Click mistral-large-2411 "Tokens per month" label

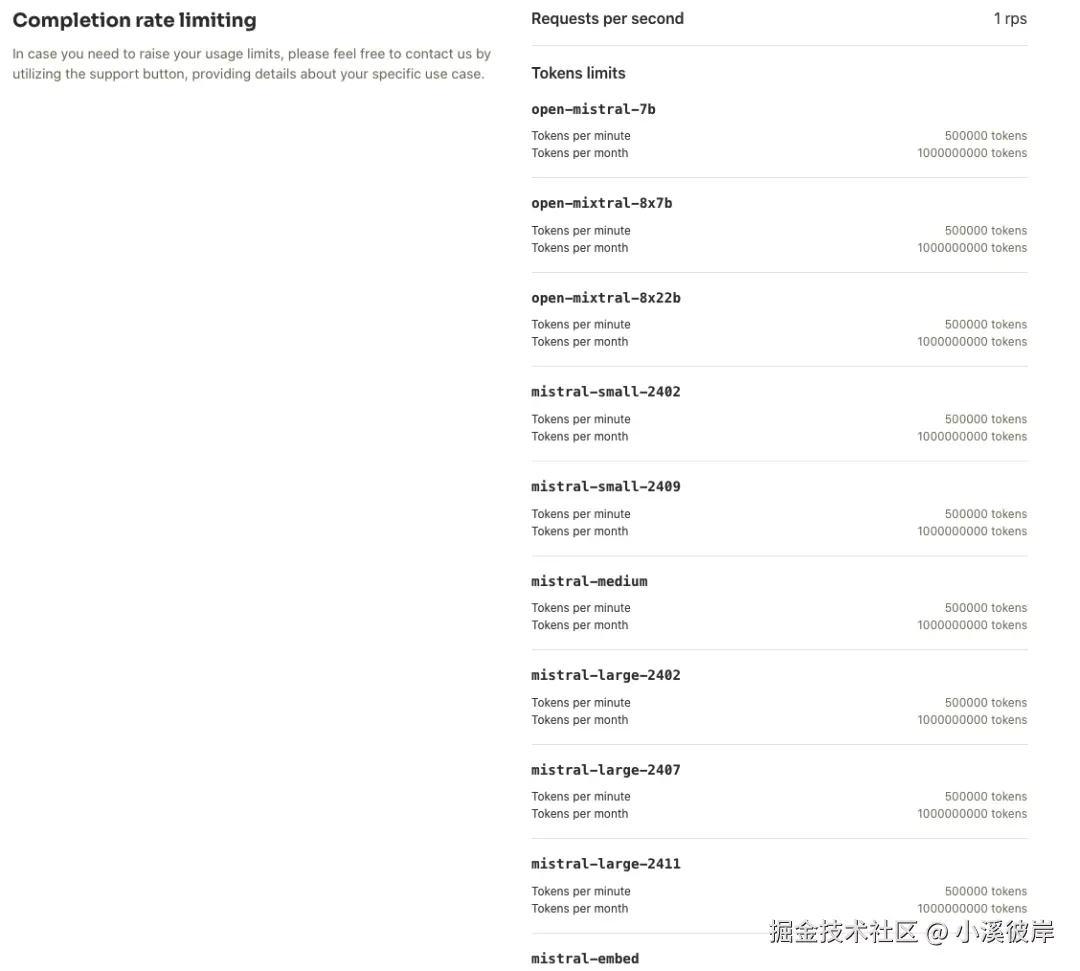coord(579,909)
